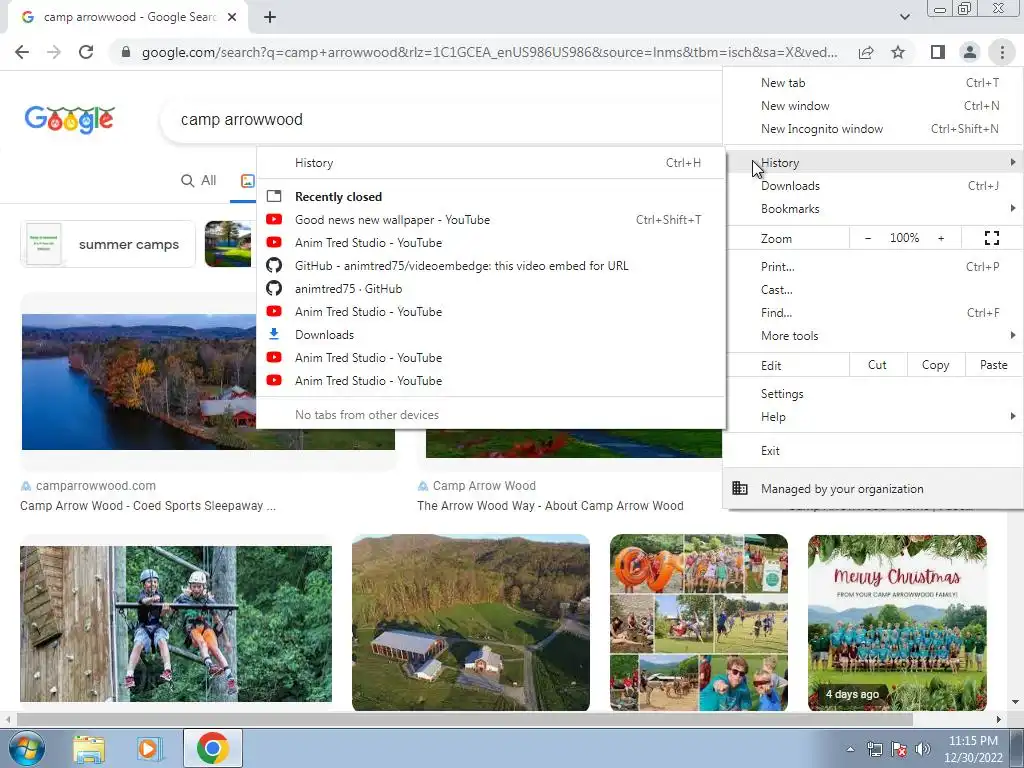Decrease zoom with the minus button
This screenshot has width=1024, height=768.
tap(868, 238)
